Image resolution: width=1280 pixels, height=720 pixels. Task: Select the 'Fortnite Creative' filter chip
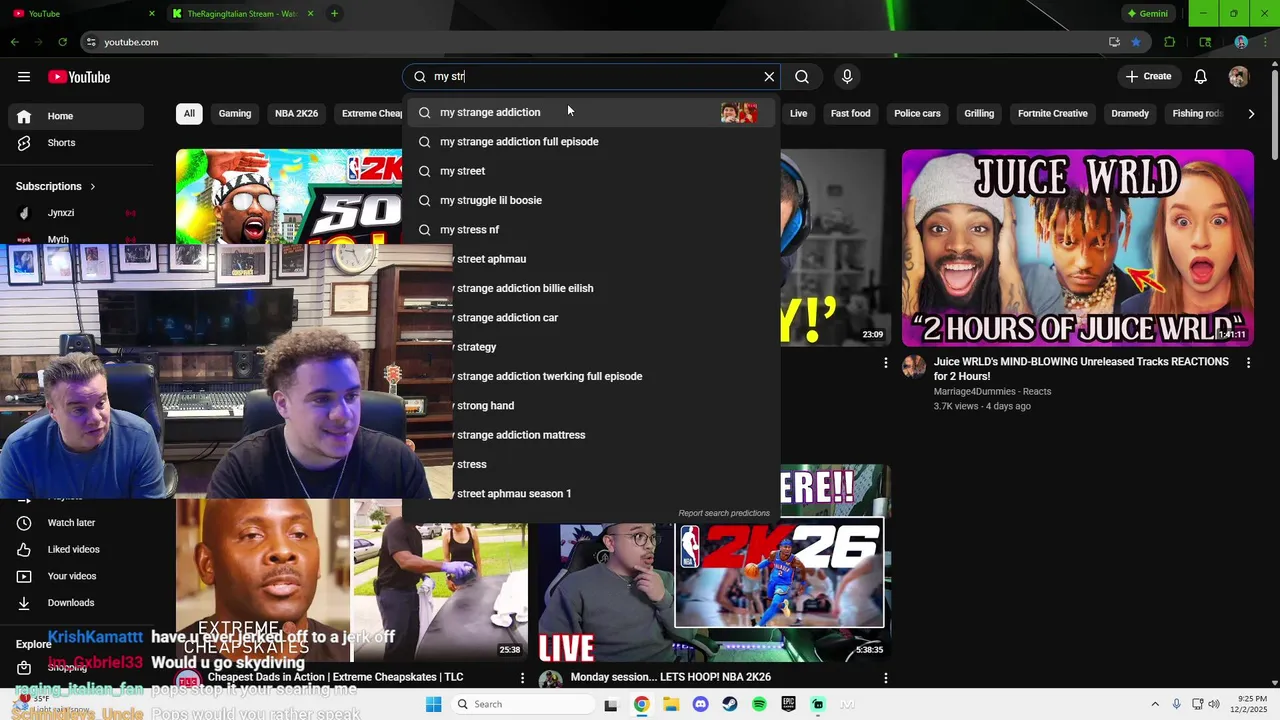click(x=1052, y=113)
